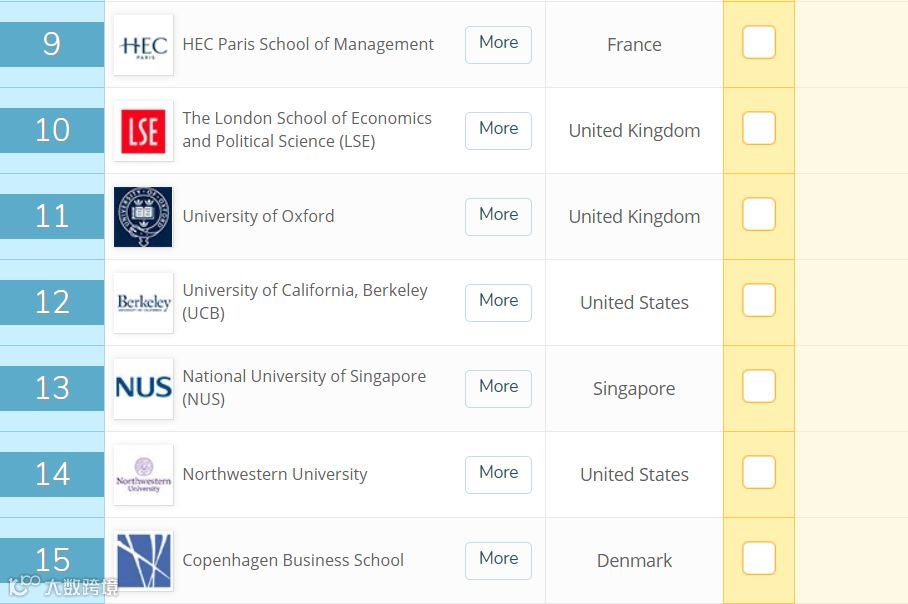Screen dimensions: 908x604
Task: Tick the compare checkbox for HEC Paris
Action: [759, 42]
